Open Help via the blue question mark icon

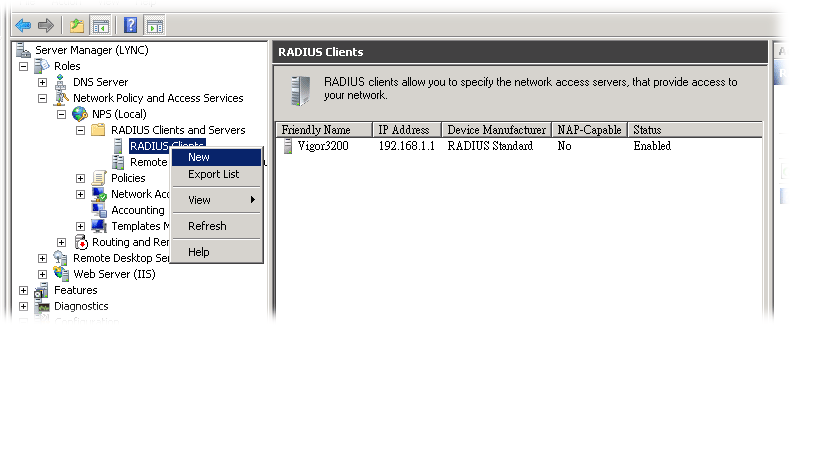pyautogui.click(x=131, y=25)
